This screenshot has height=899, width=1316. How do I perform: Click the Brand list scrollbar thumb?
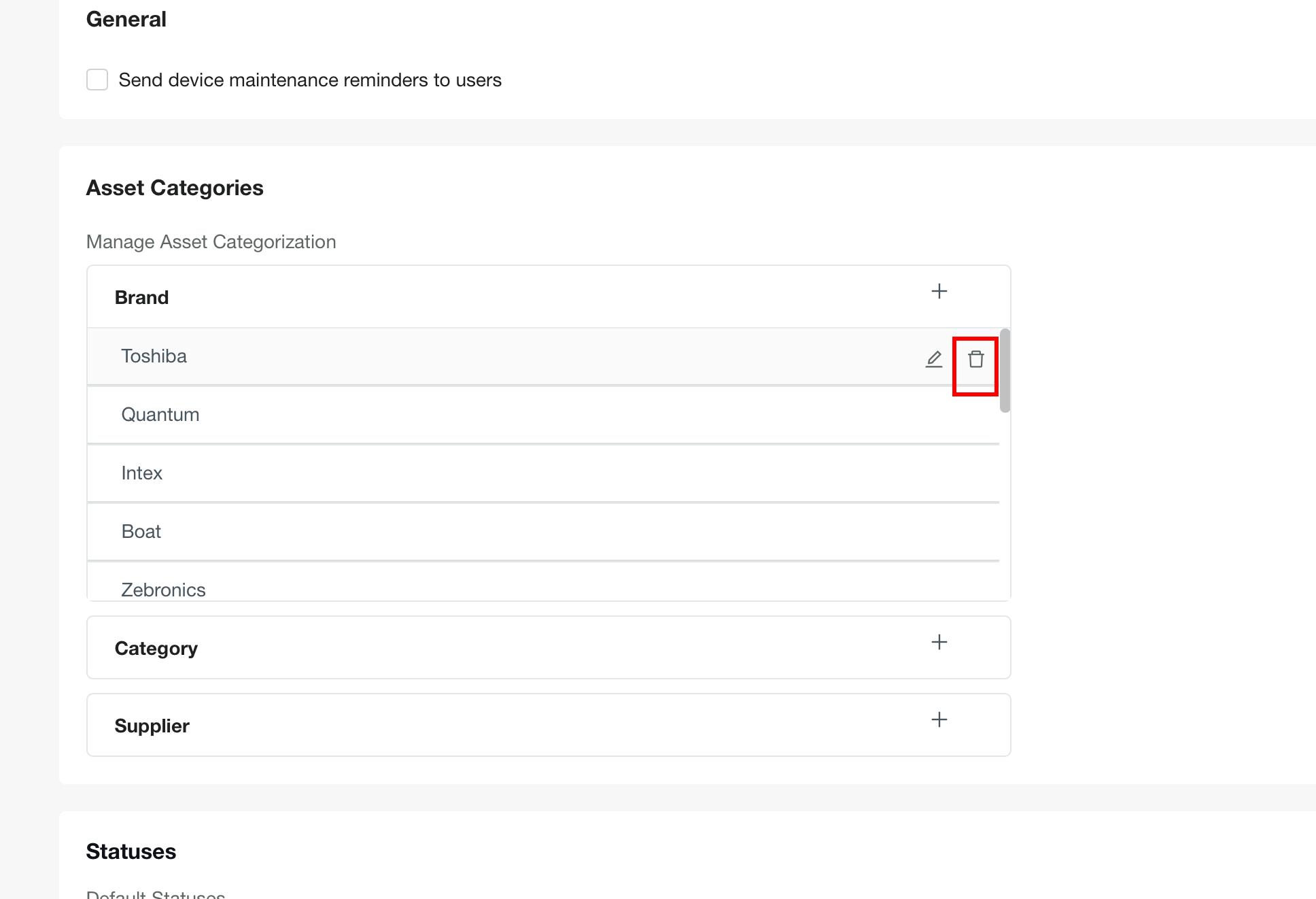point(1005,371)
